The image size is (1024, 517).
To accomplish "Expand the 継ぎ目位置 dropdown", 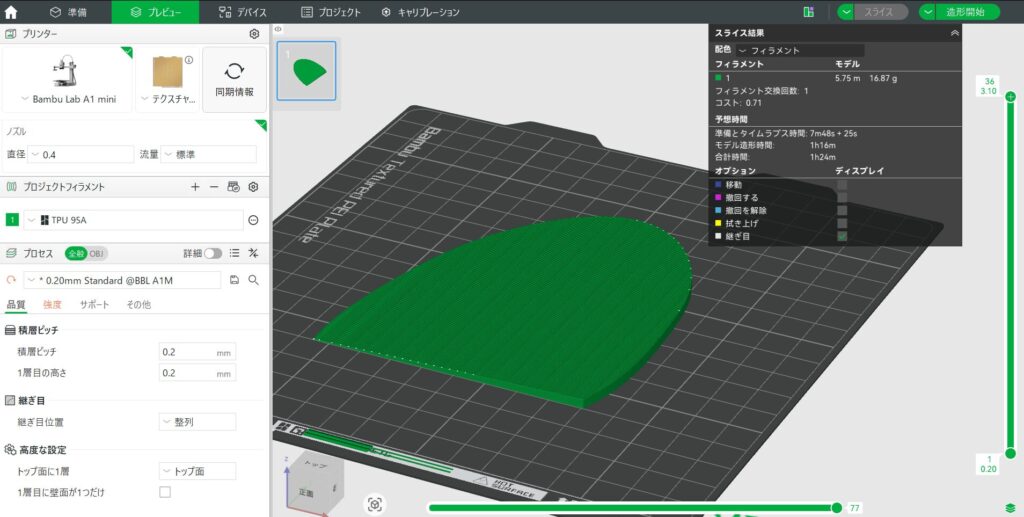I will pos(197,422).
